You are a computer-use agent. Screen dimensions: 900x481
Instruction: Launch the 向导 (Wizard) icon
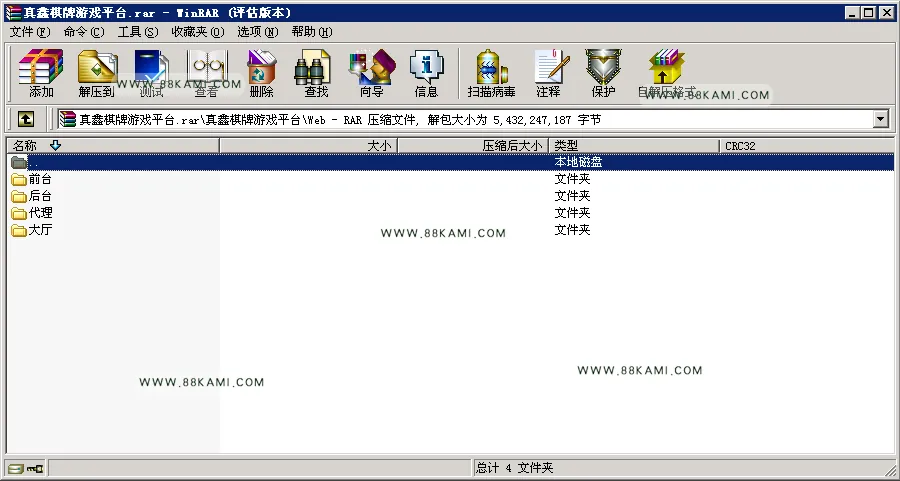(371, 73)
